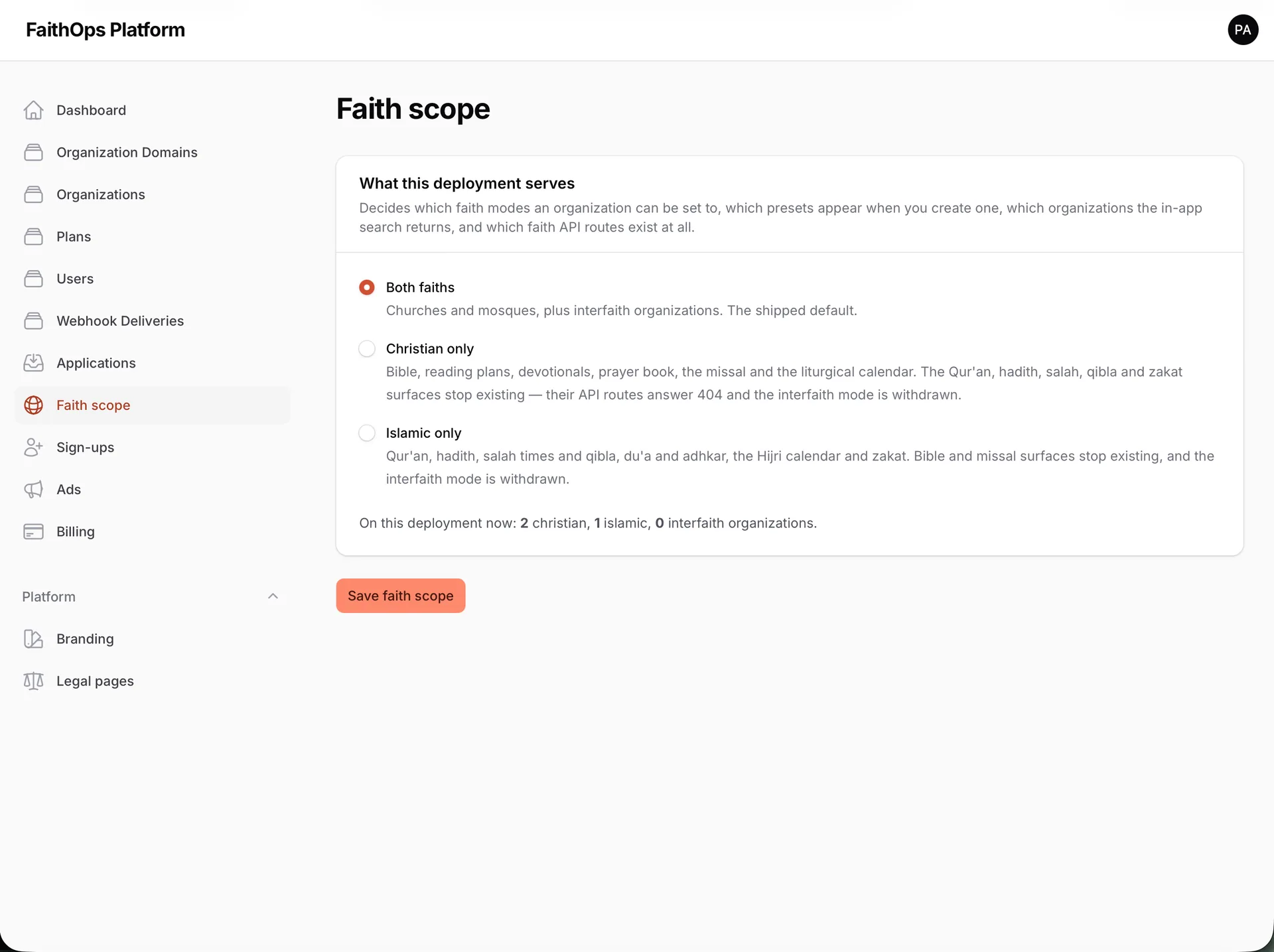Click the Legal pages scales icon
Image resolution: width=1274 pixels, height=952 pixels.
(x=33, y=681)
